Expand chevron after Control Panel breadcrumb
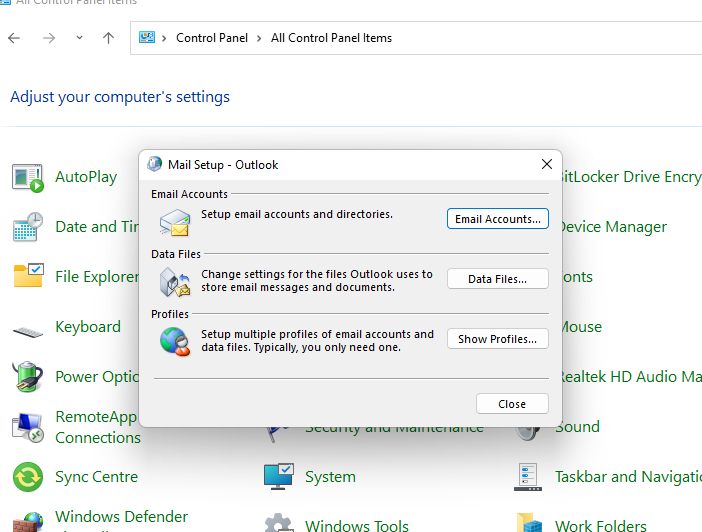The image size is (702, 532). 259,39
